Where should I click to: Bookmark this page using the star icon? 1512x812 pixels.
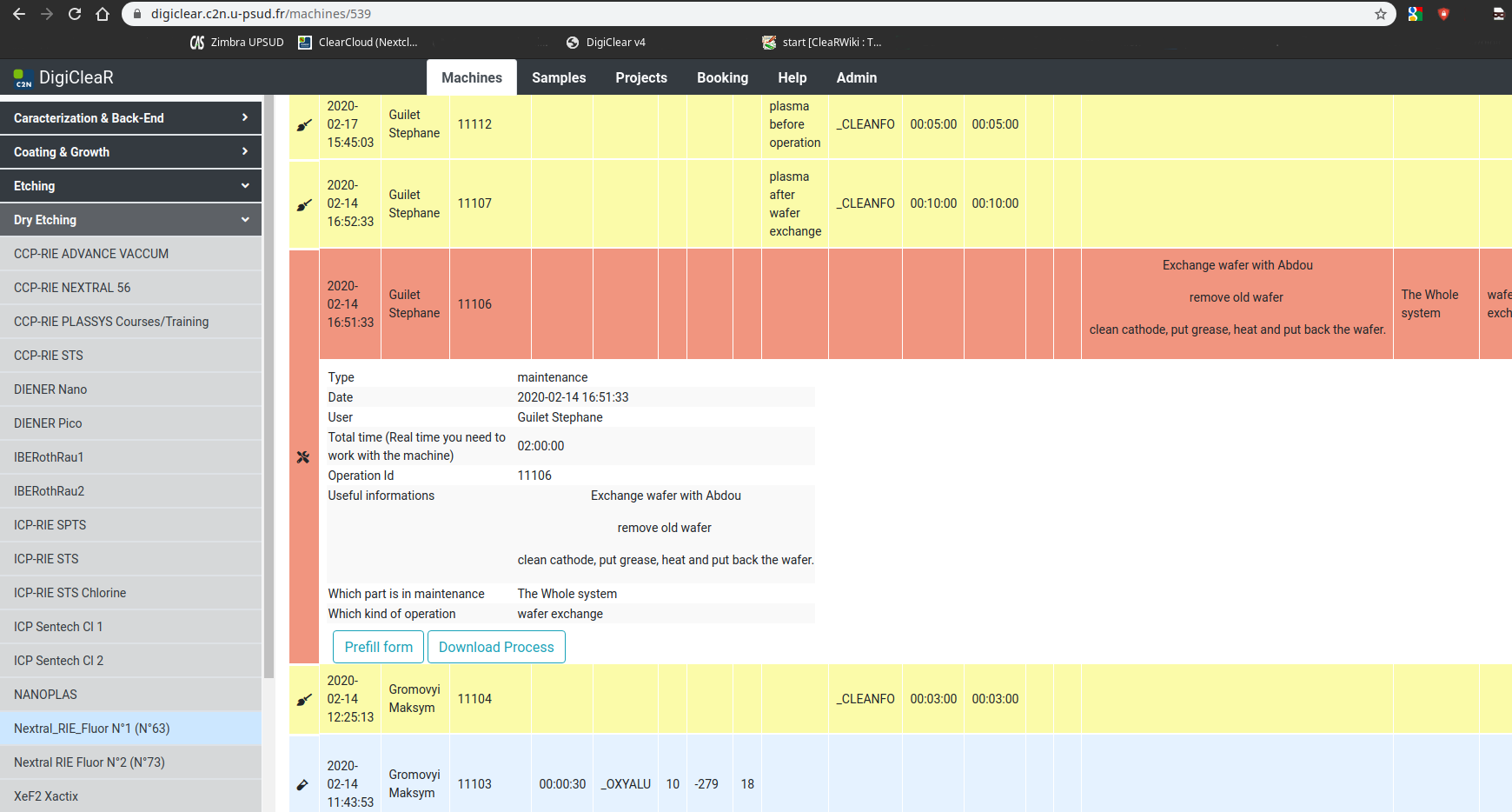click(x=1380, y=14)
